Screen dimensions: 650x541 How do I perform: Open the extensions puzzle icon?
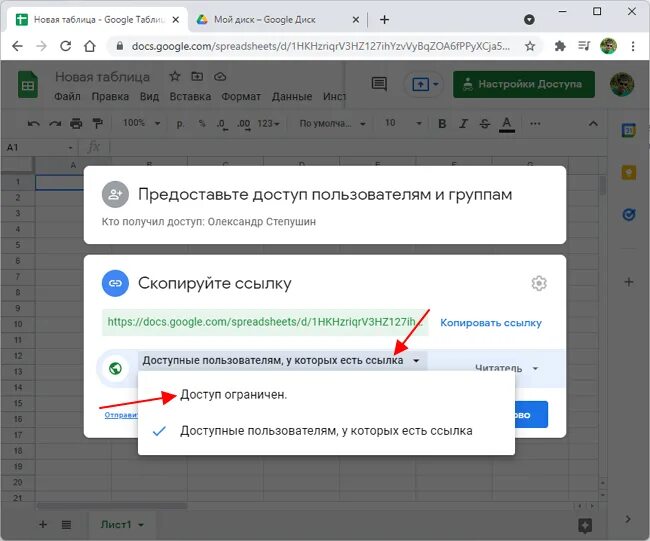pos(560,46)
